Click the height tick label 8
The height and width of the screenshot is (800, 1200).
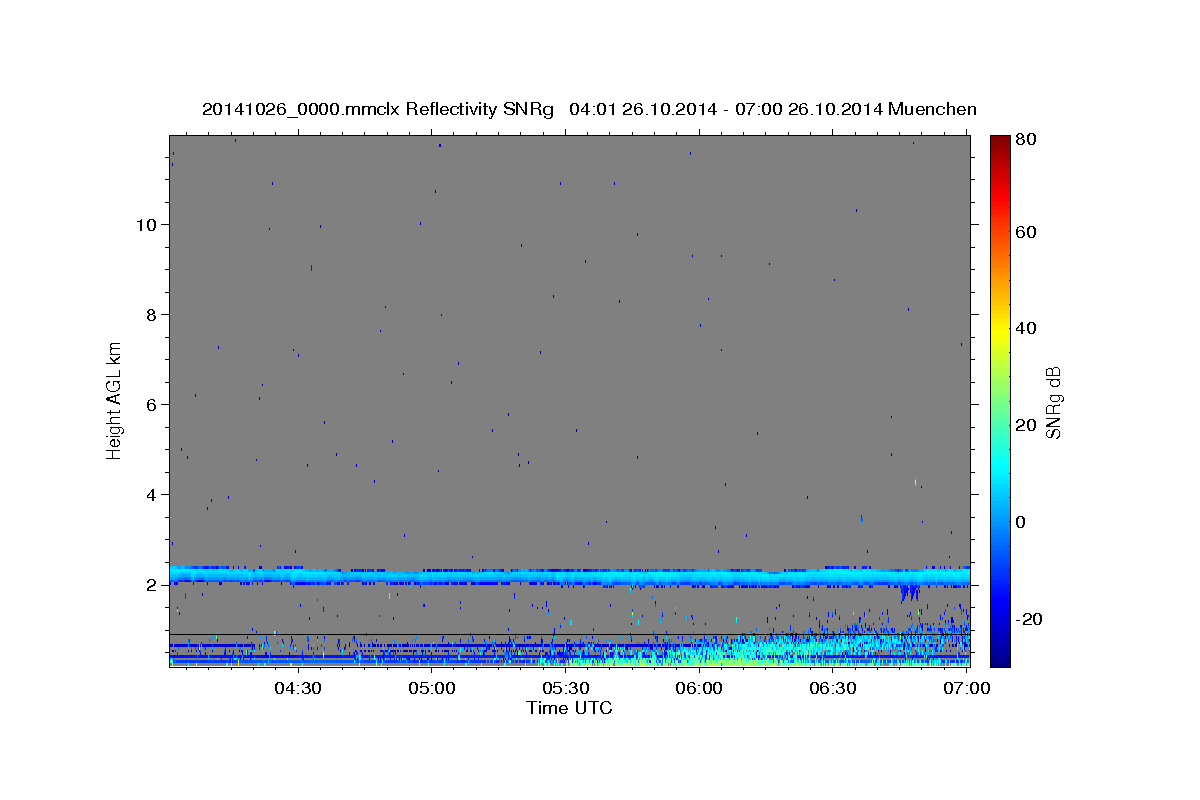(154, 315)
